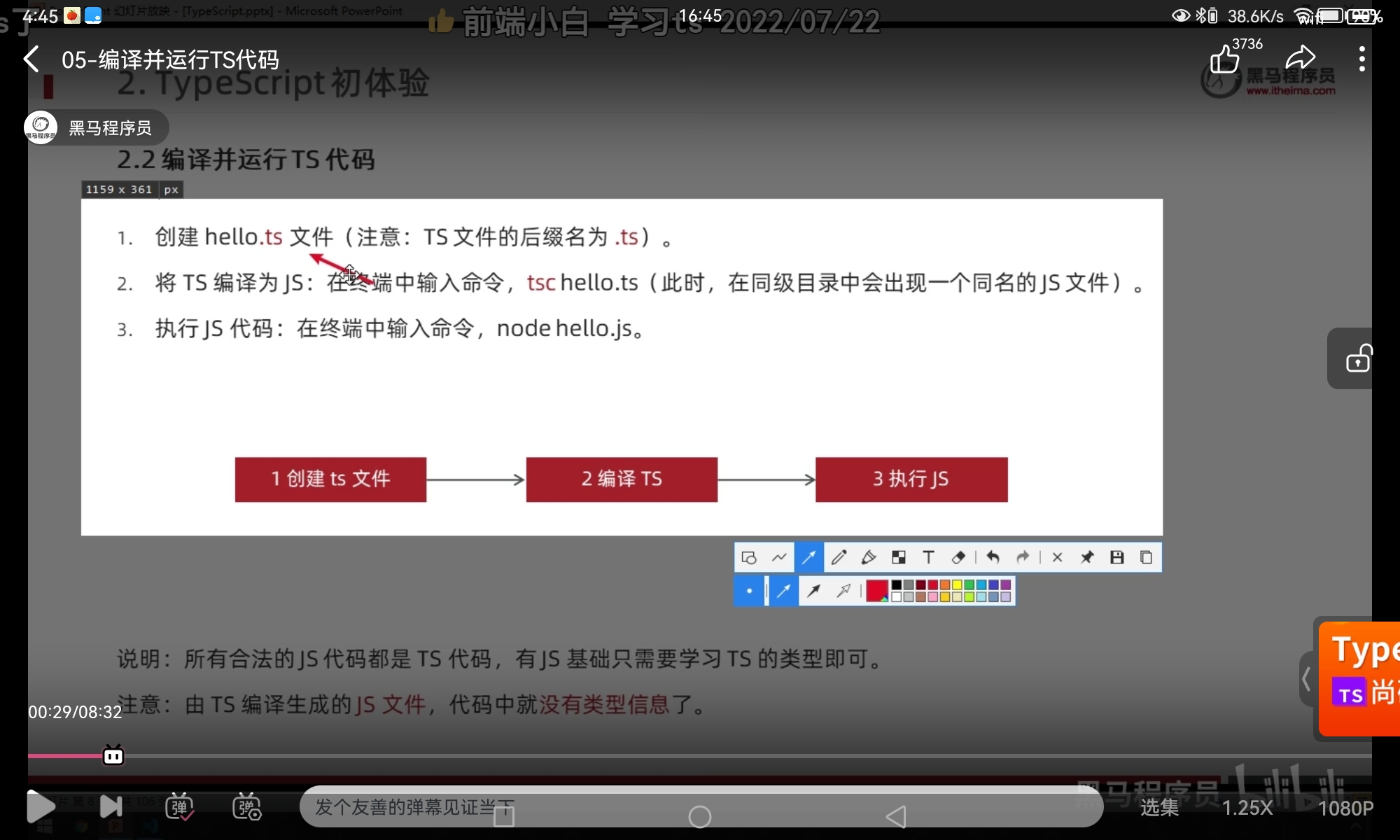Open the 选集 episode list
1400x840 pixels.
tap(1159, 808)
